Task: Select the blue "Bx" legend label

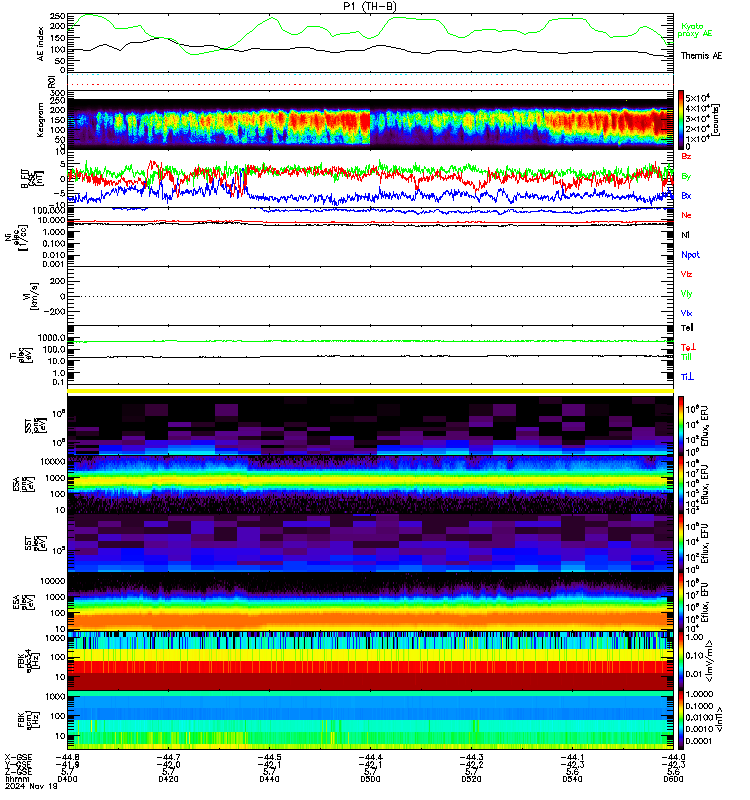Action: 686,195
